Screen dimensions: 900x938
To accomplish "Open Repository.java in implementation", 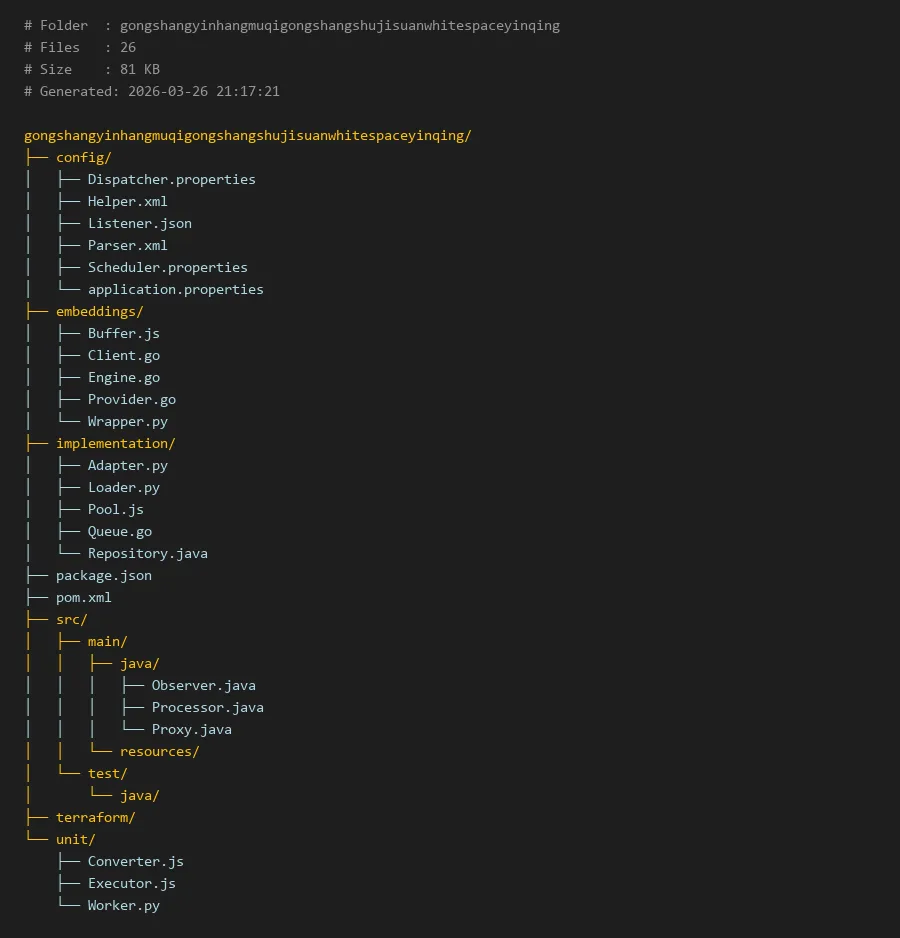I will 147,553.
